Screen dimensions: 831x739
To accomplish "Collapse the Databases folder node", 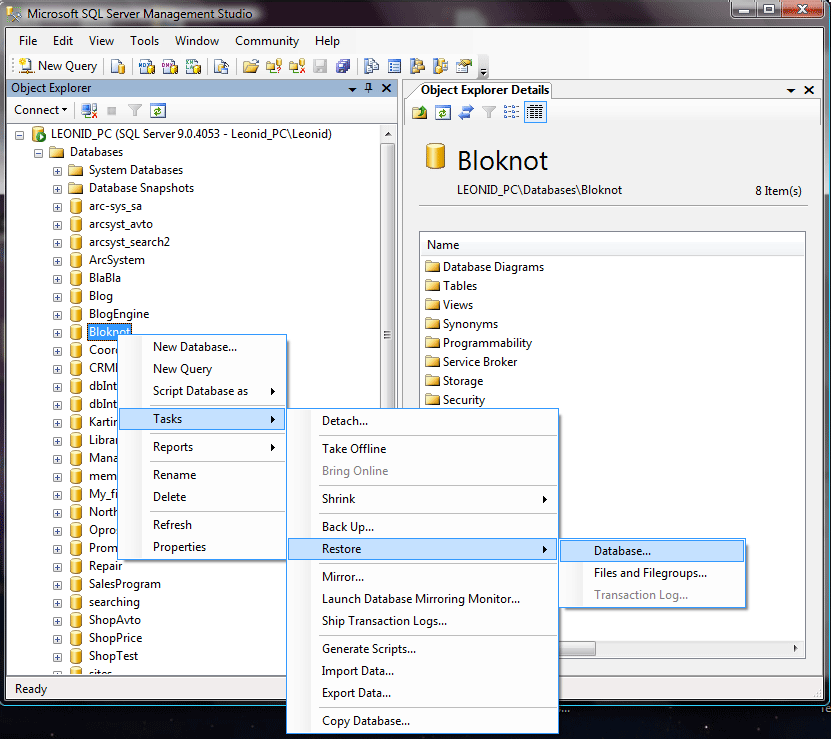I will [38, 153].
